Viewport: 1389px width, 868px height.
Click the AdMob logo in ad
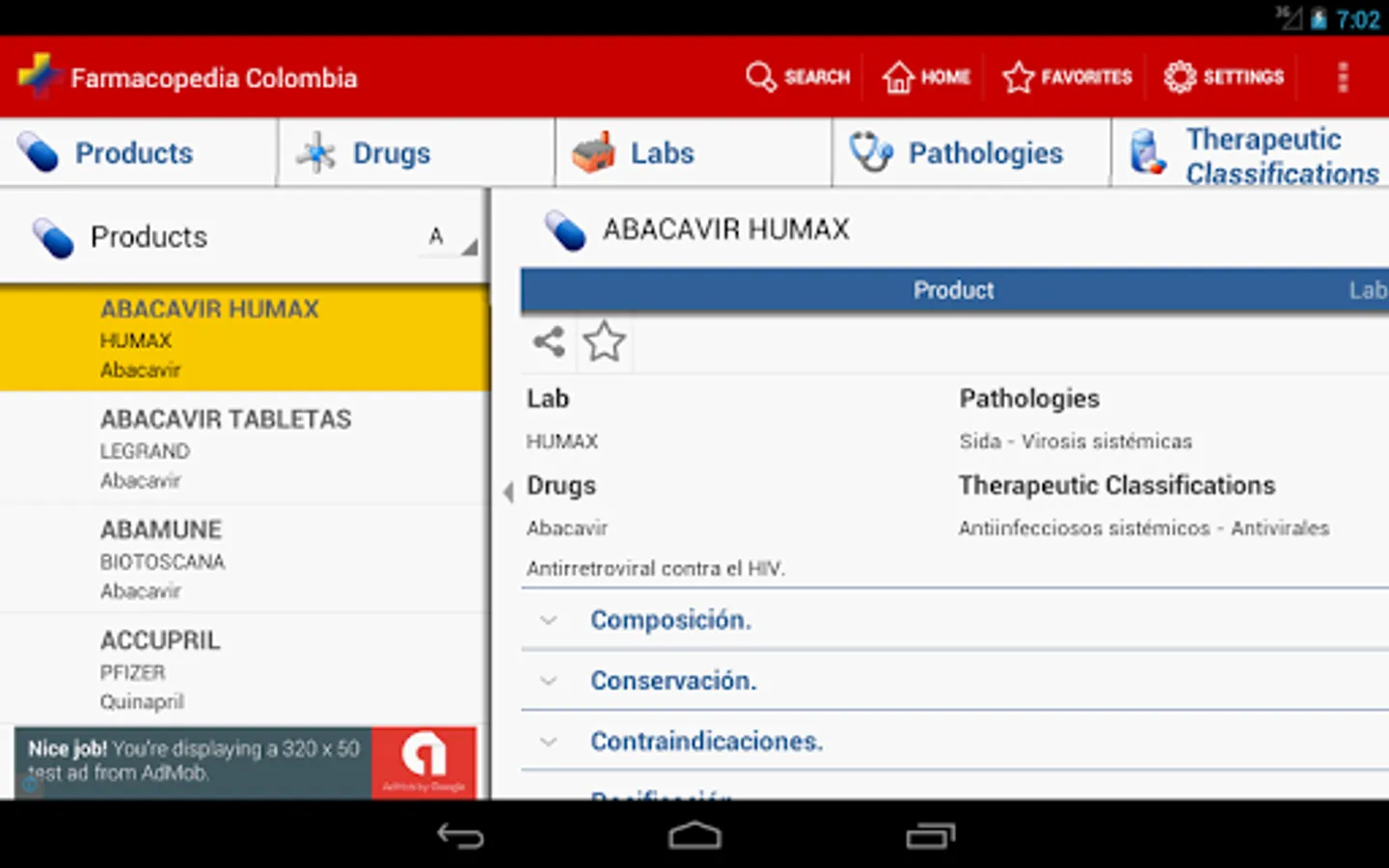pyautogui.click(x=423, y=761)
